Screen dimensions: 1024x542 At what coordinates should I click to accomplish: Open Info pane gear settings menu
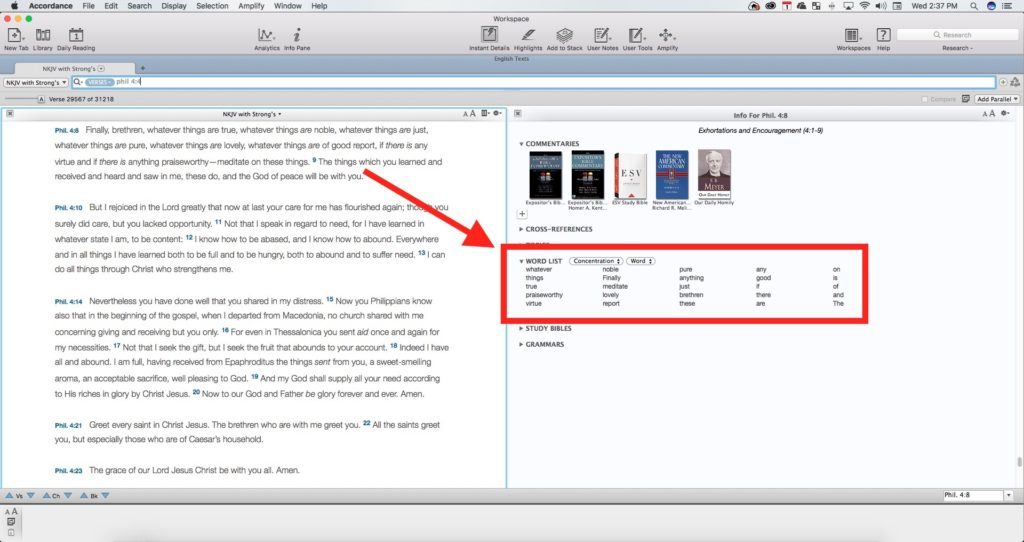[x=1006, y=114]
